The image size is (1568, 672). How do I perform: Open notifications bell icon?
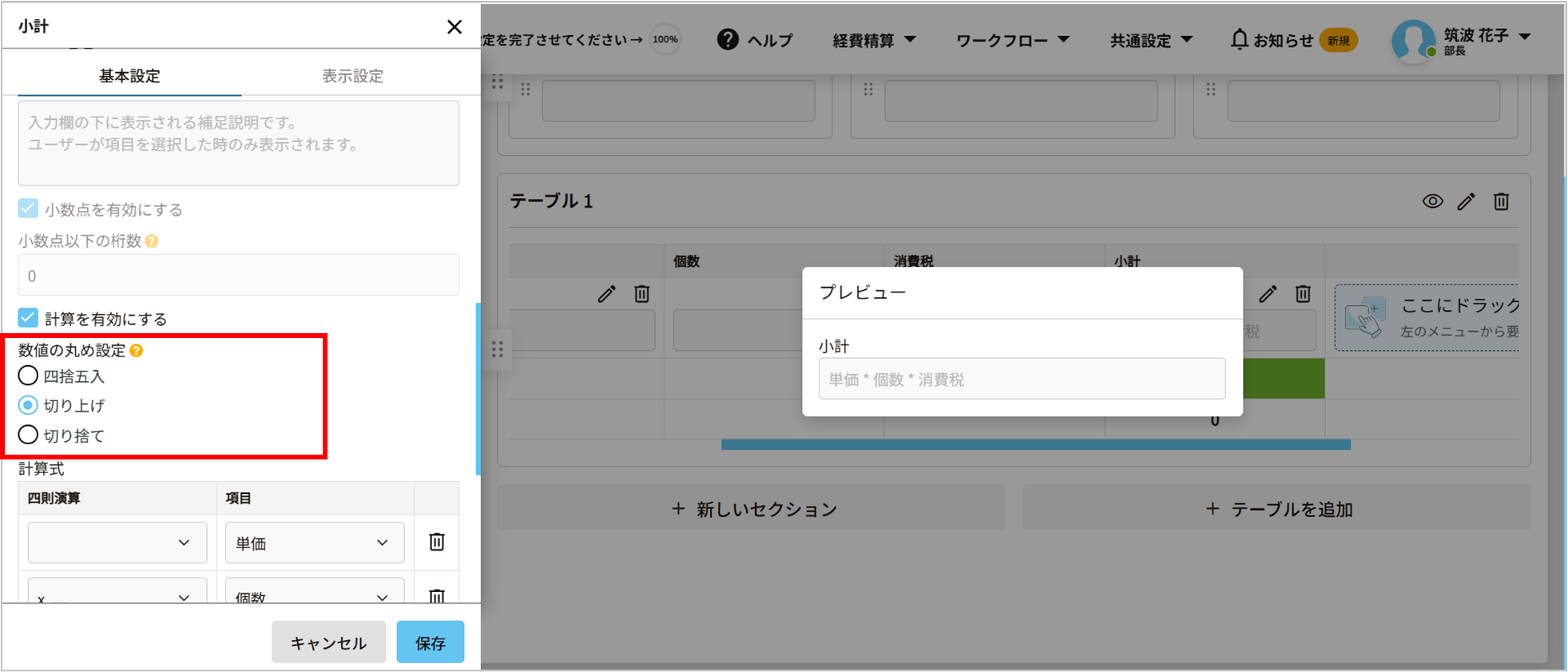tap(1238, 39)
